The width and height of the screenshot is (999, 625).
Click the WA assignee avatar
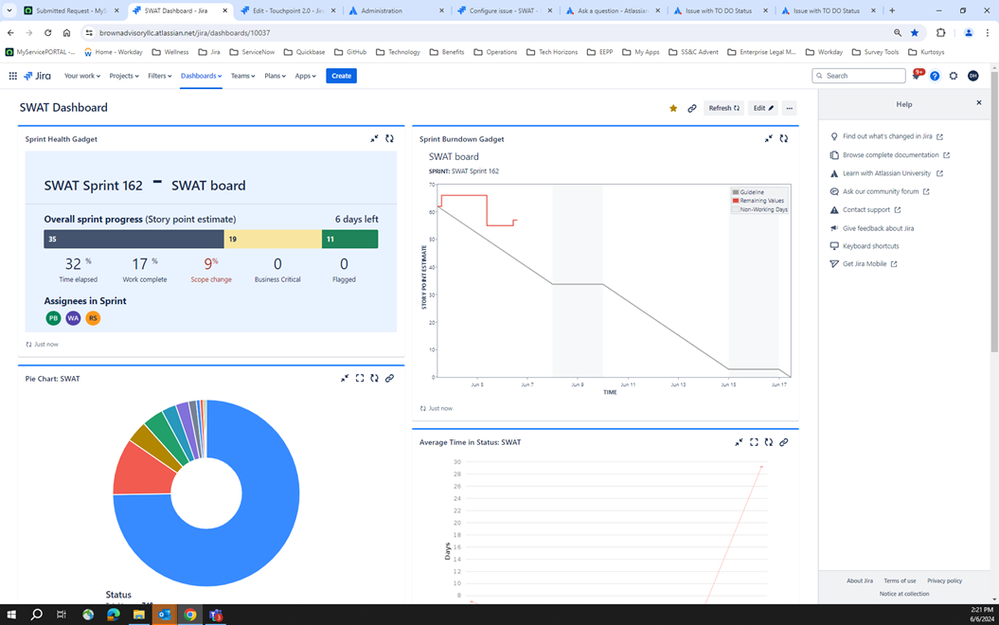(x=73, y=318)
